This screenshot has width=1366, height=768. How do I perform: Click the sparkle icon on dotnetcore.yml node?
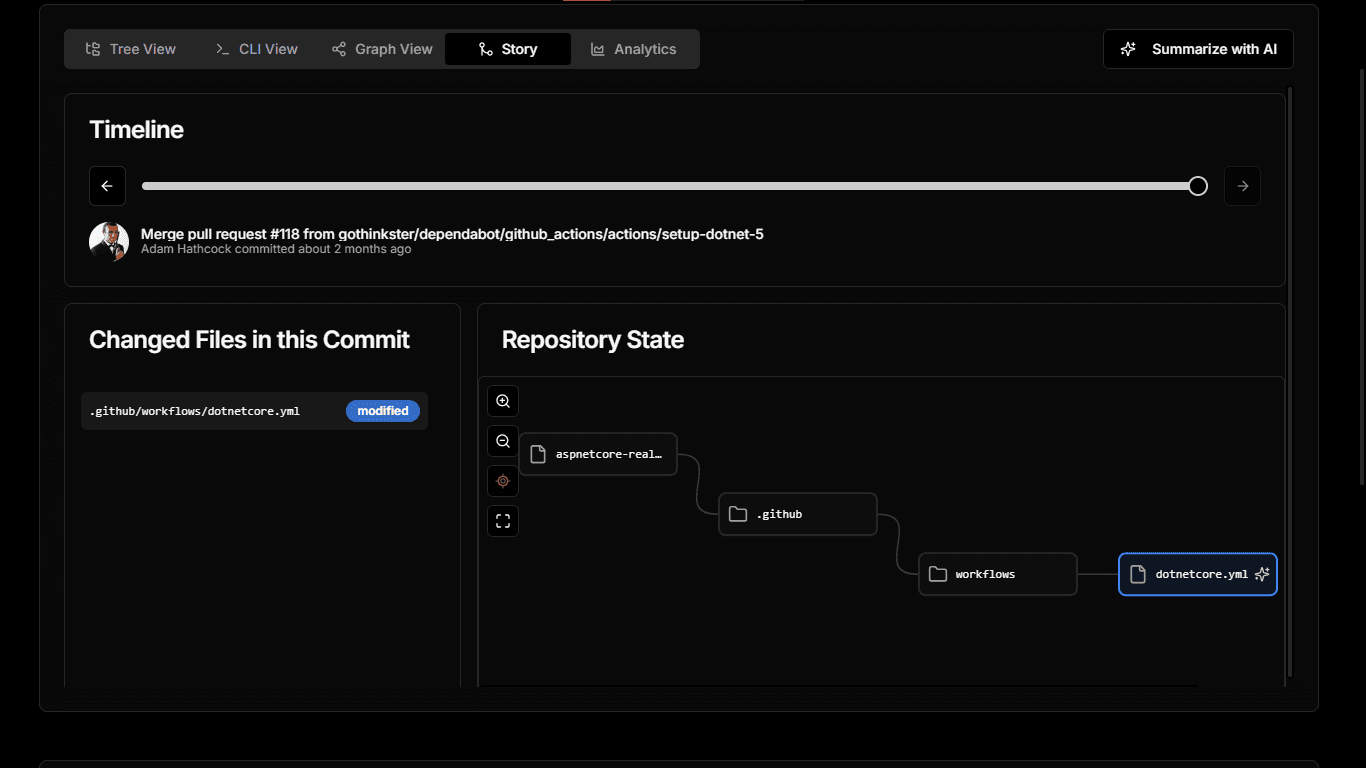(x=1262, y=574)
